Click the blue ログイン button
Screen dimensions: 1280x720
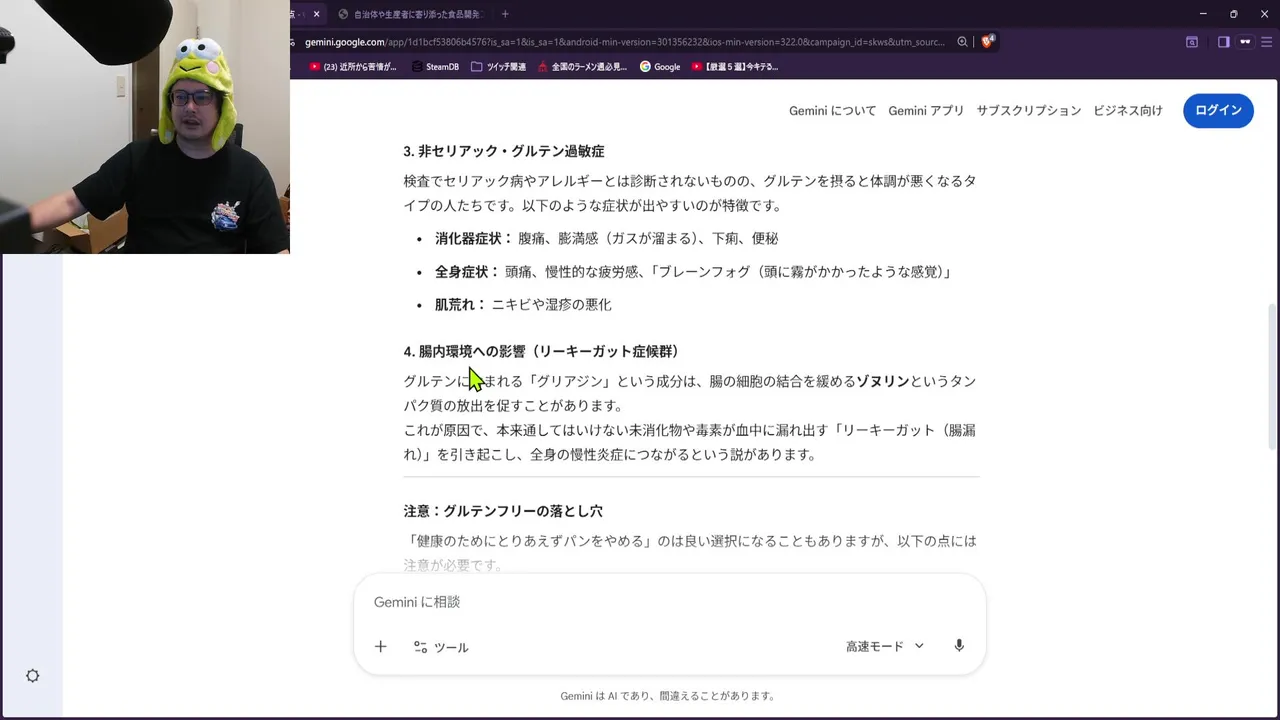[x=1218, y=110]
